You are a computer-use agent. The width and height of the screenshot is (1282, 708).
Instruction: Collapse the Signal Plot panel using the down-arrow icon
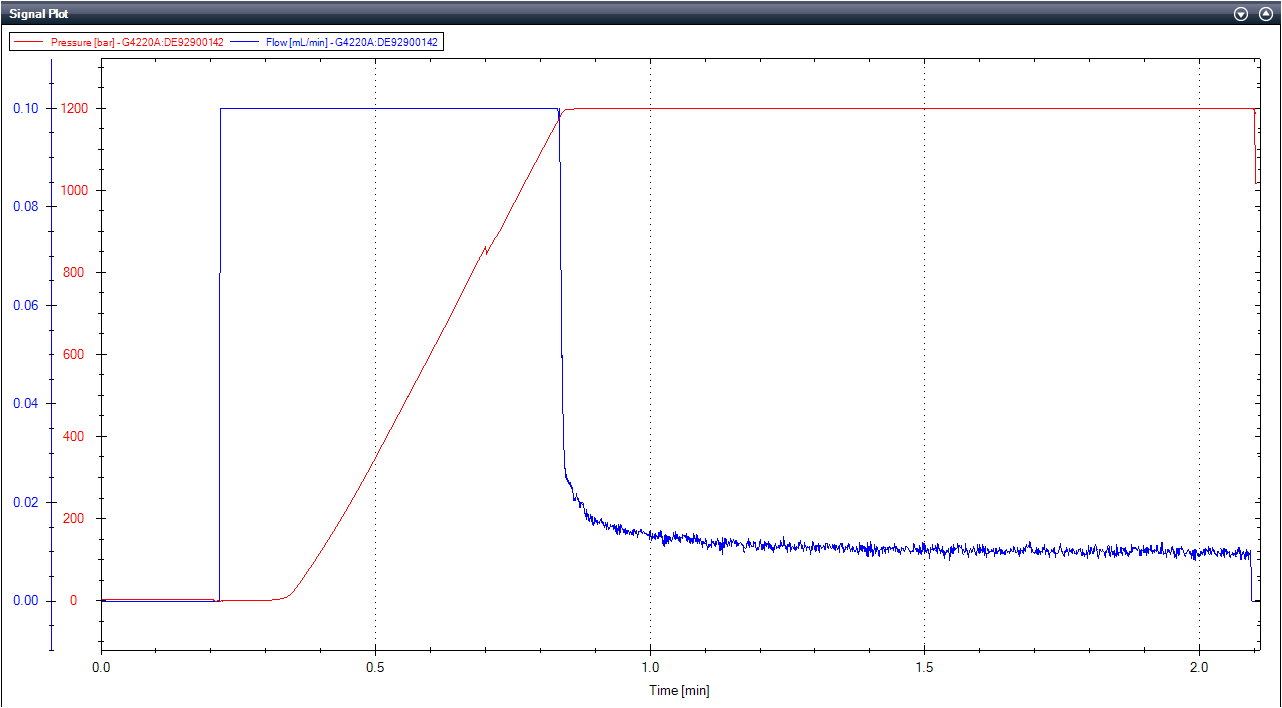1240,14
